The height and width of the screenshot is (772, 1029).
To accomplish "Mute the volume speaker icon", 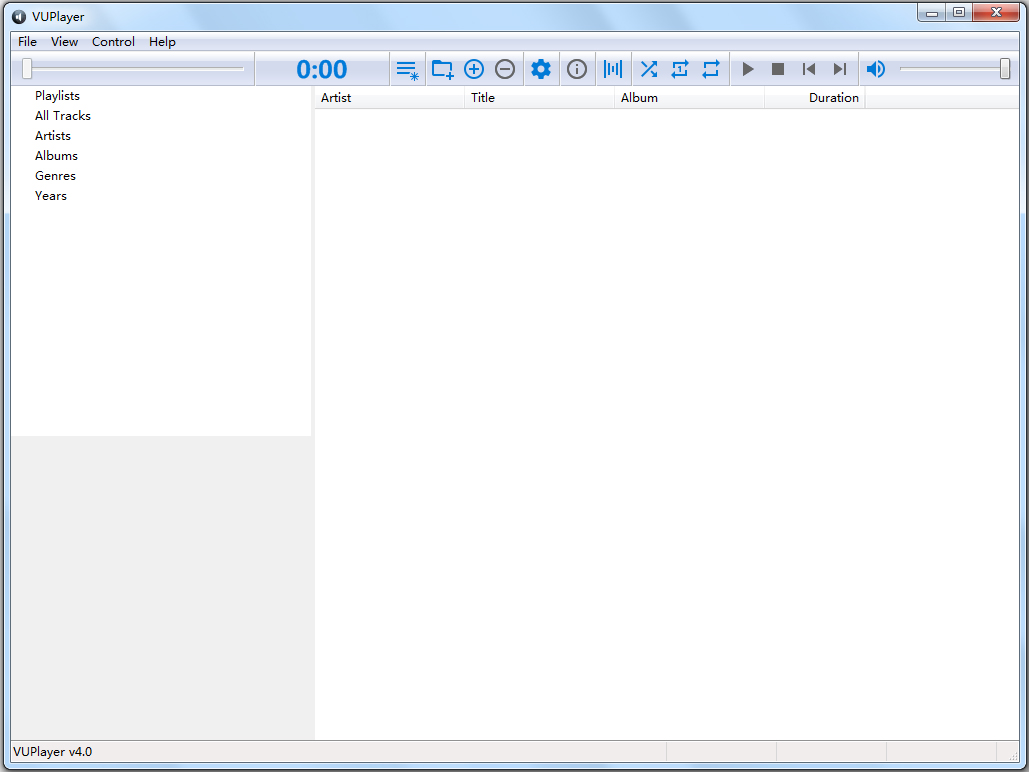I will point(875,70).
